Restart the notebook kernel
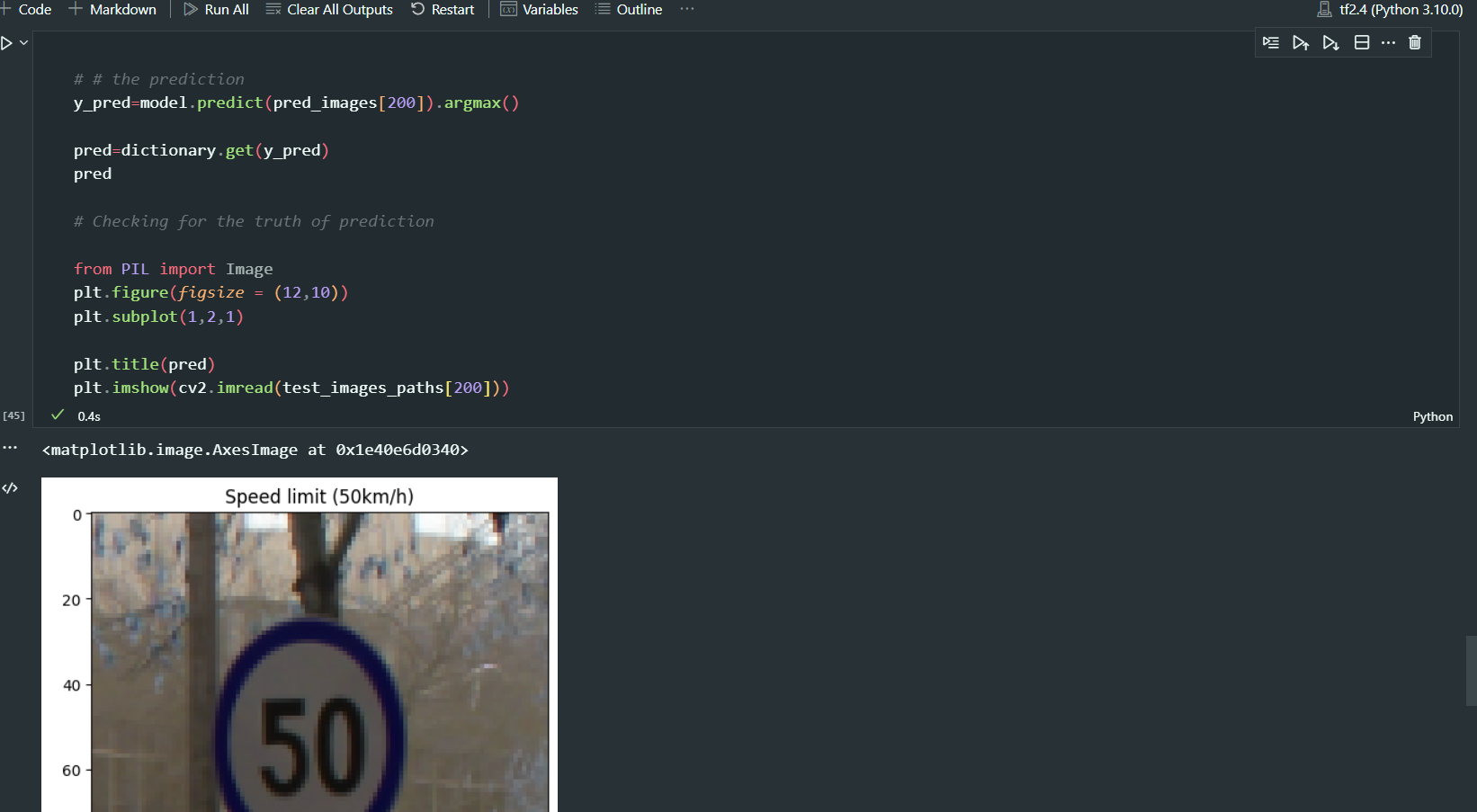The height and width of the screenshot is (812, 1477). pyautogui.click(x=443, y=10)
